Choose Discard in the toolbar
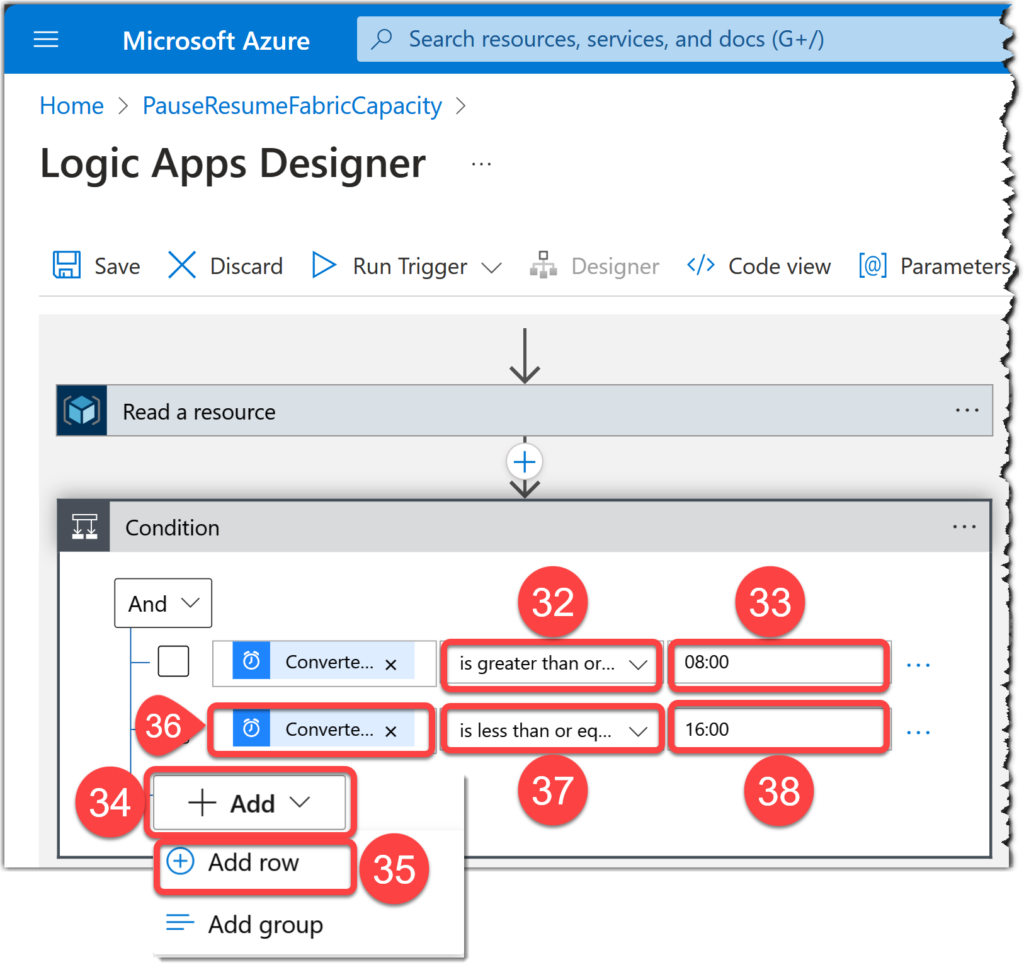Image resolution: width=1024 pixels, height=972 pixels. (246, 267)
